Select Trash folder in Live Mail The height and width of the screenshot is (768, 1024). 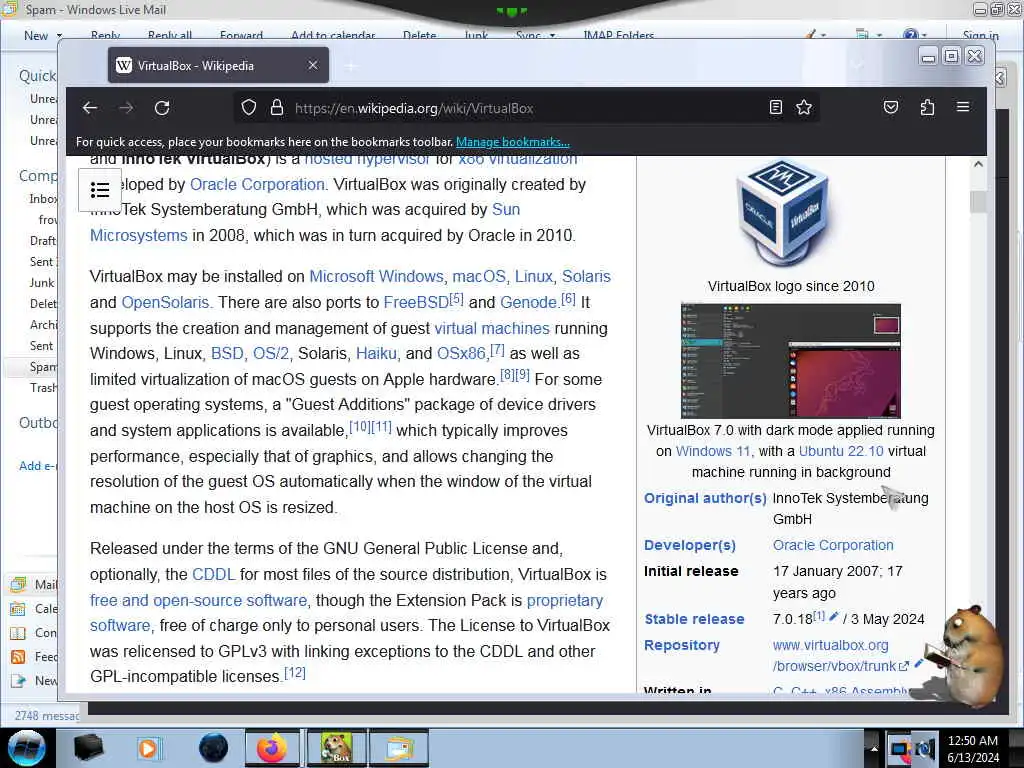[43, 388]
